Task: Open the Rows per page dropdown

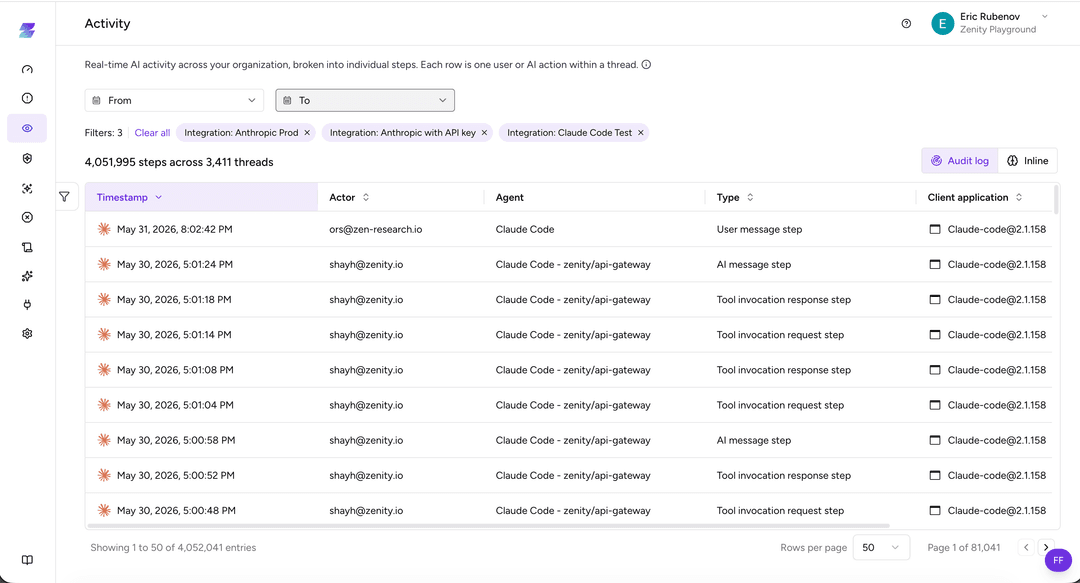Action: click(x=881, y=547)
